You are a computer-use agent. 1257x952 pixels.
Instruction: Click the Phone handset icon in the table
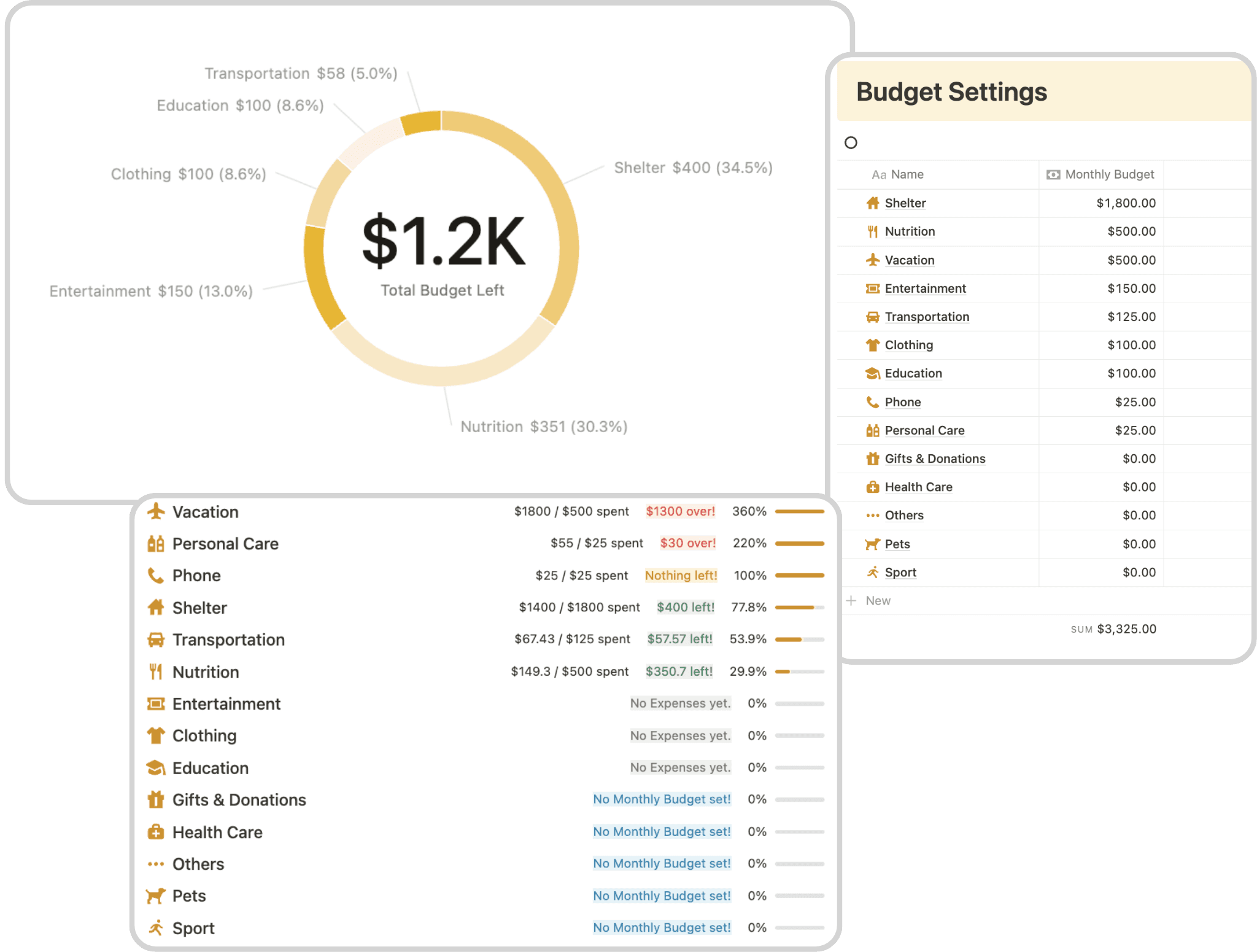pos(874,402)
